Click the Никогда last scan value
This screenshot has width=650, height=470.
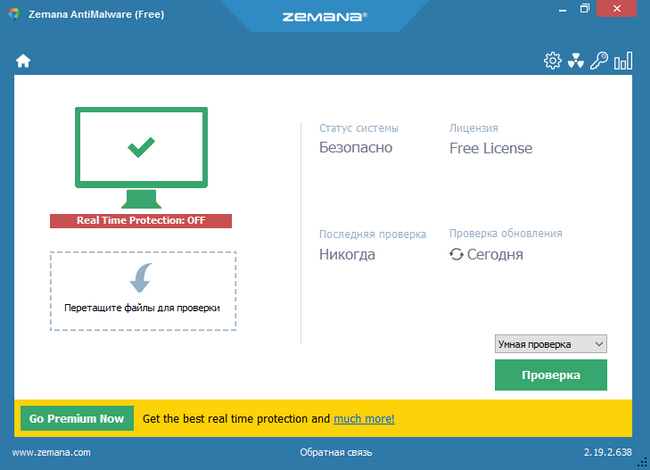[347, 254]
